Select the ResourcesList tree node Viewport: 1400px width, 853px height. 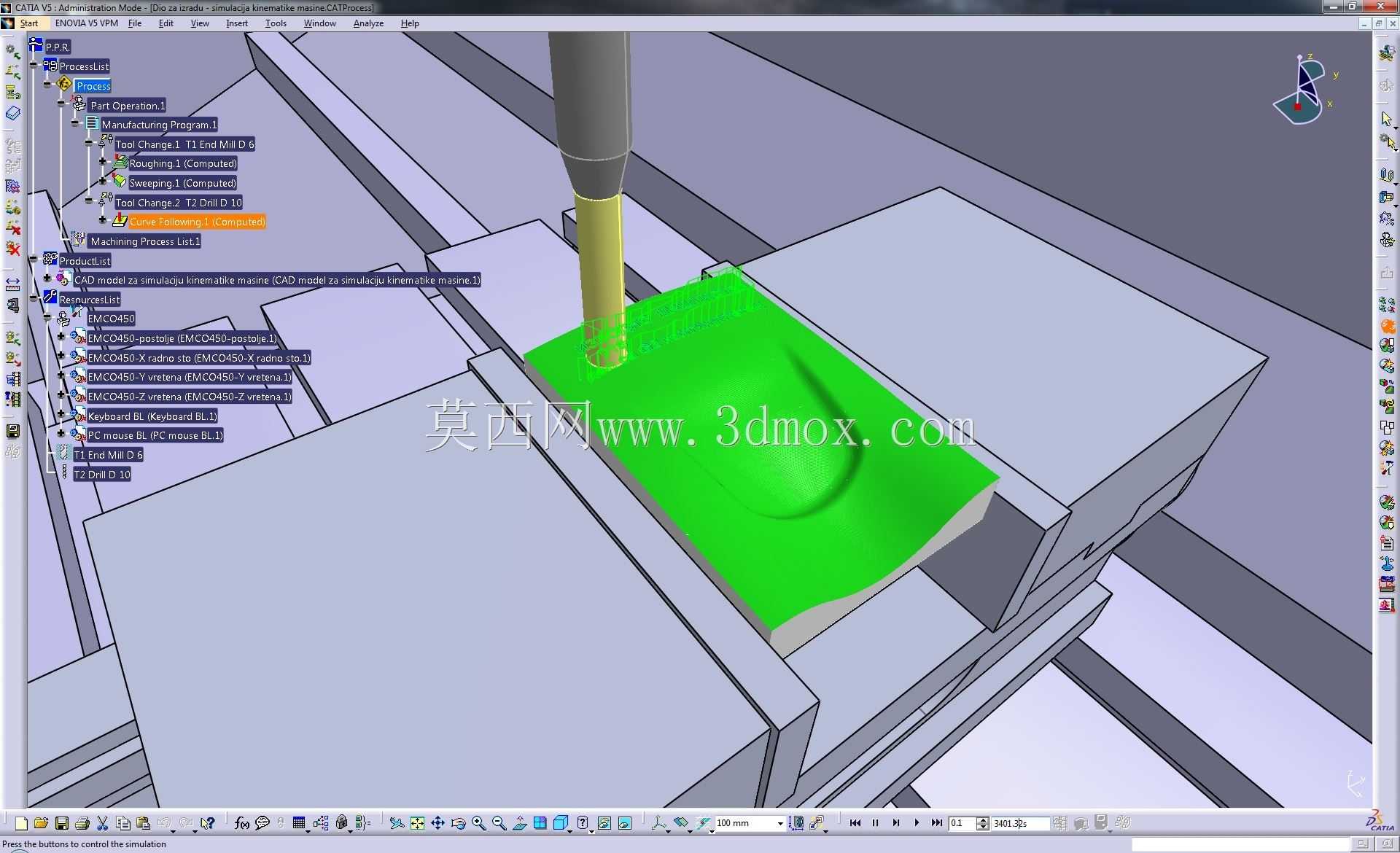(89, 299)
